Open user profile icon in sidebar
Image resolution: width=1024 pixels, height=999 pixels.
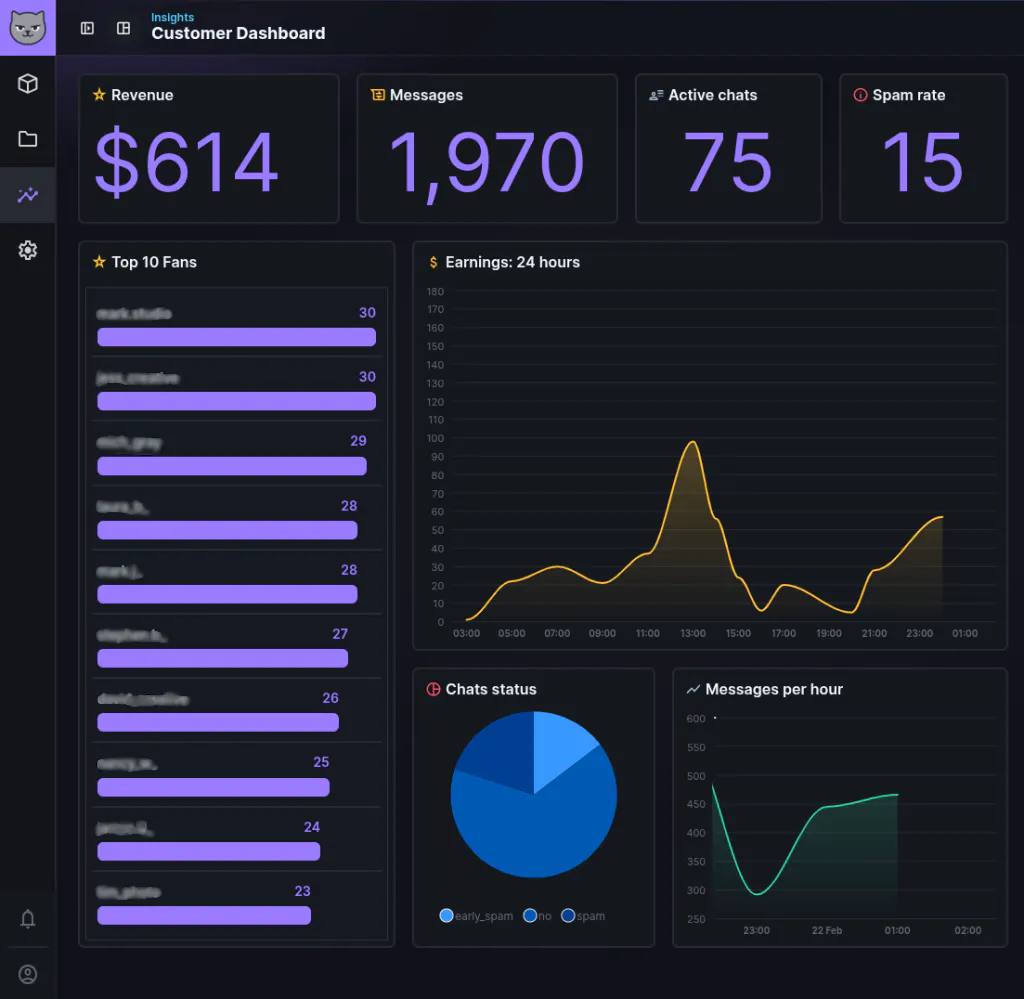coord(27,974)
